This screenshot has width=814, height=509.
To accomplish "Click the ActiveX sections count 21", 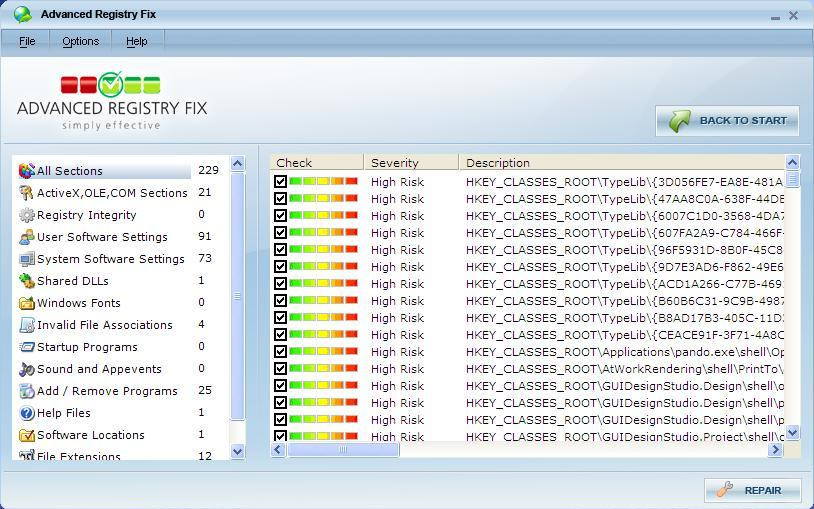I will tap(205, 192).
